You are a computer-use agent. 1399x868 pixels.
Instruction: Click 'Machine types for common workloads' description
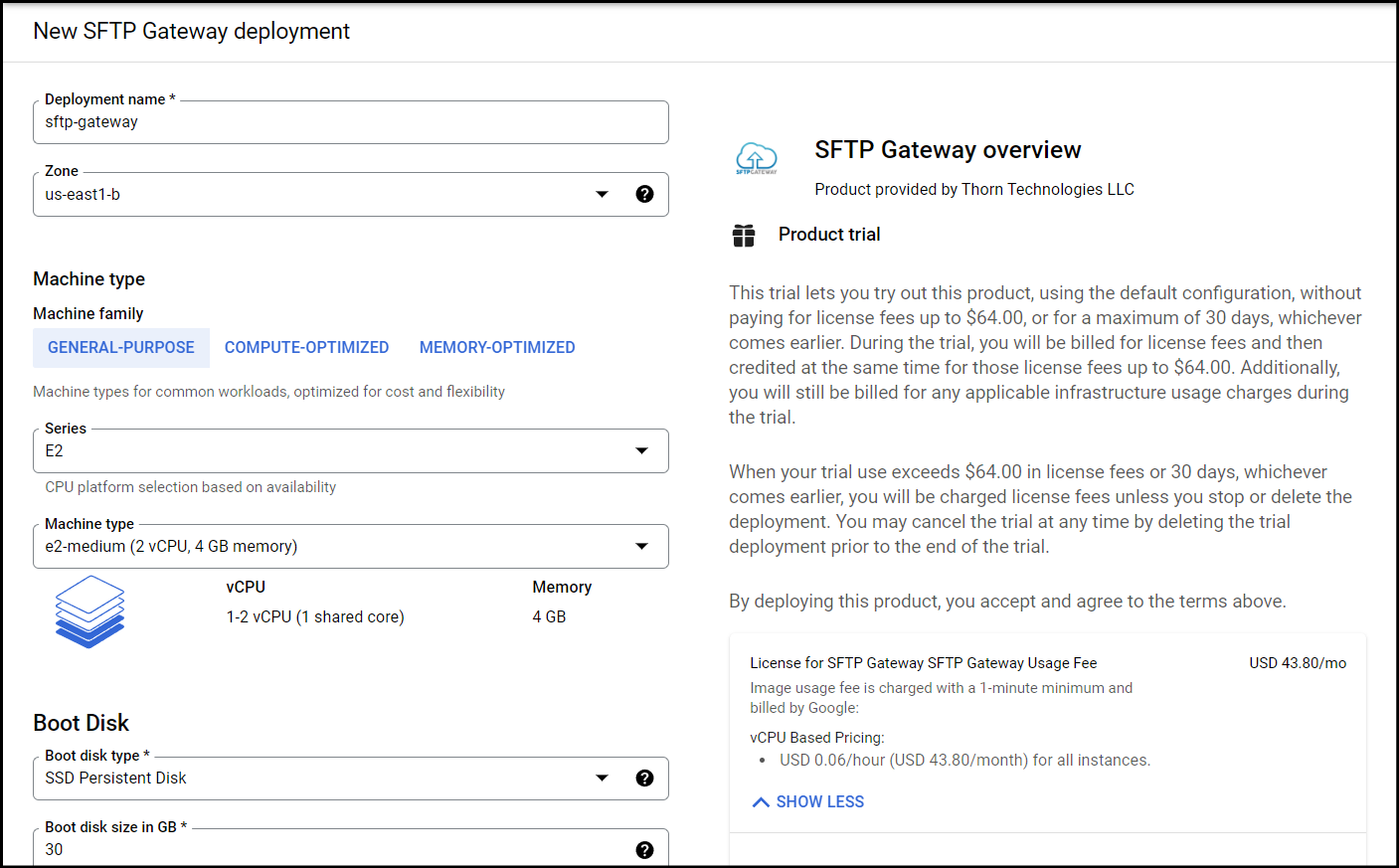click(x=268, y=391)
